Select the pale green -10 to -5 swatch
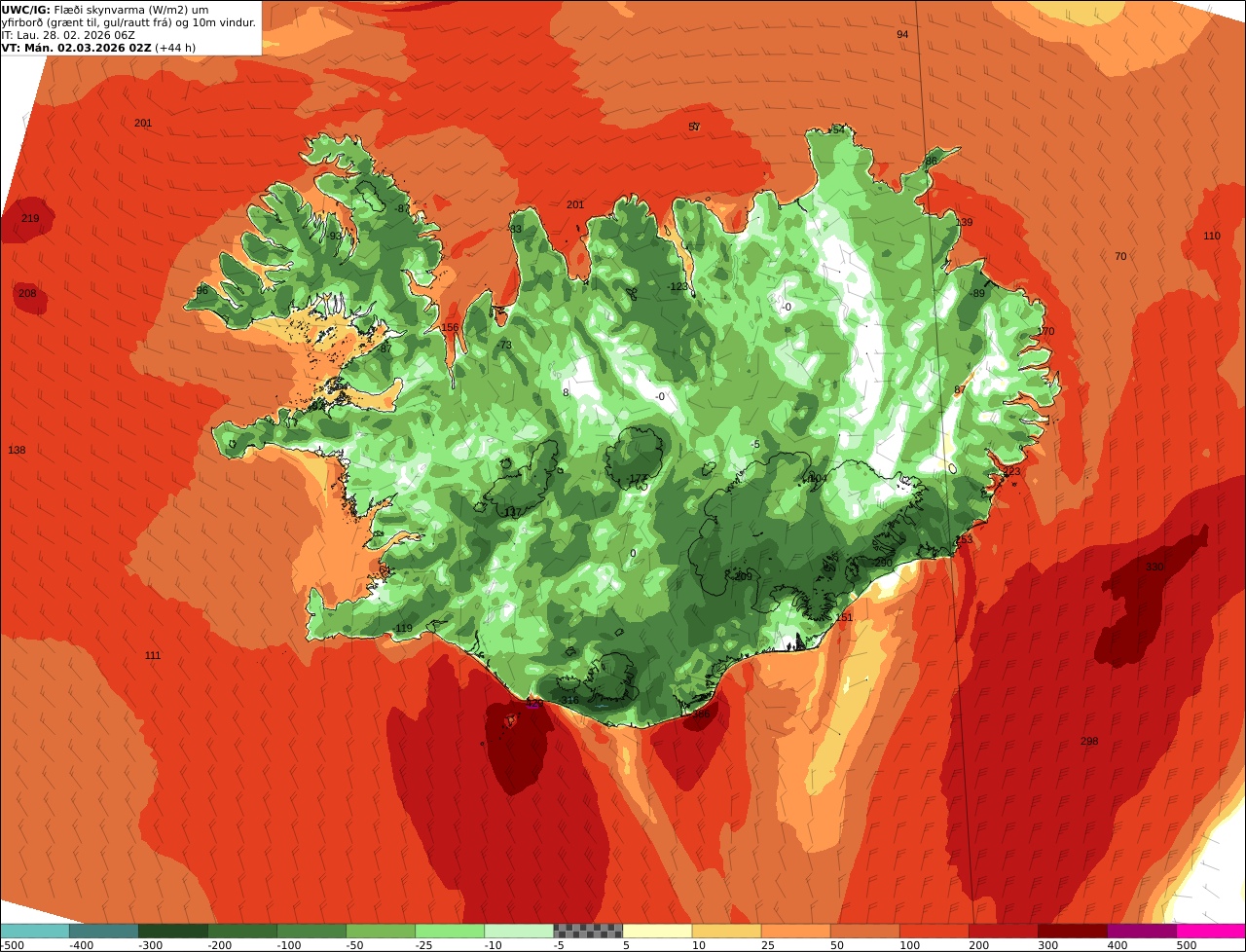Viewport: 1246px width, 952px height. tap(518, 931)
